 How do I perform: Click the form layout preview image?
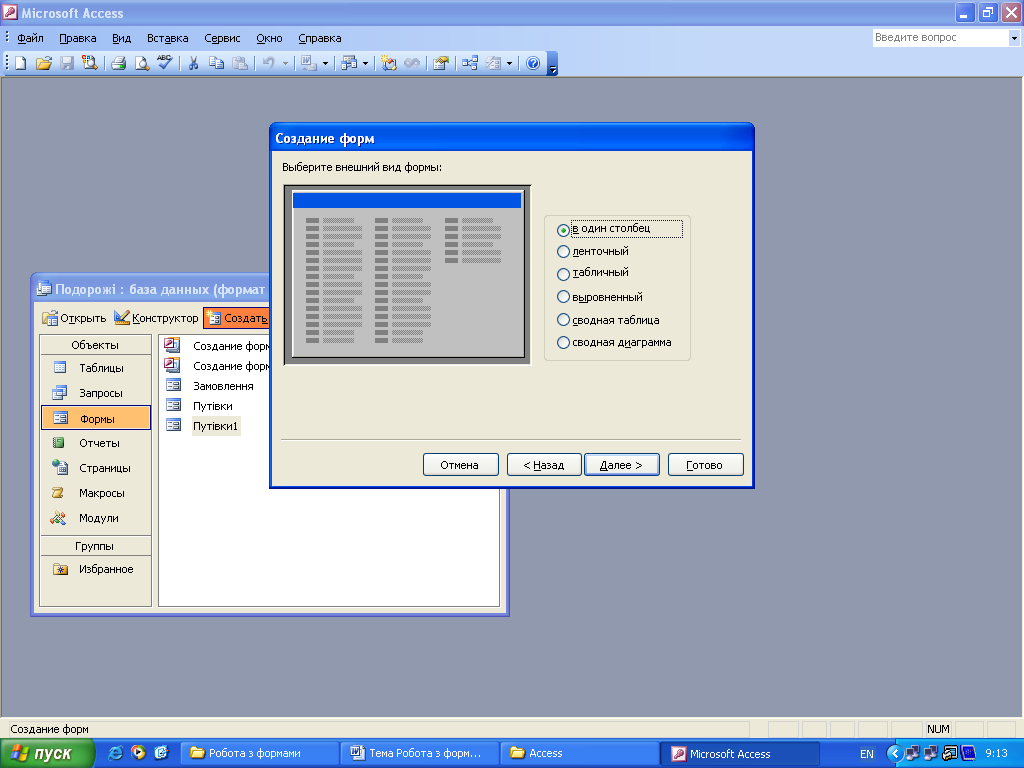pos(408,274)
